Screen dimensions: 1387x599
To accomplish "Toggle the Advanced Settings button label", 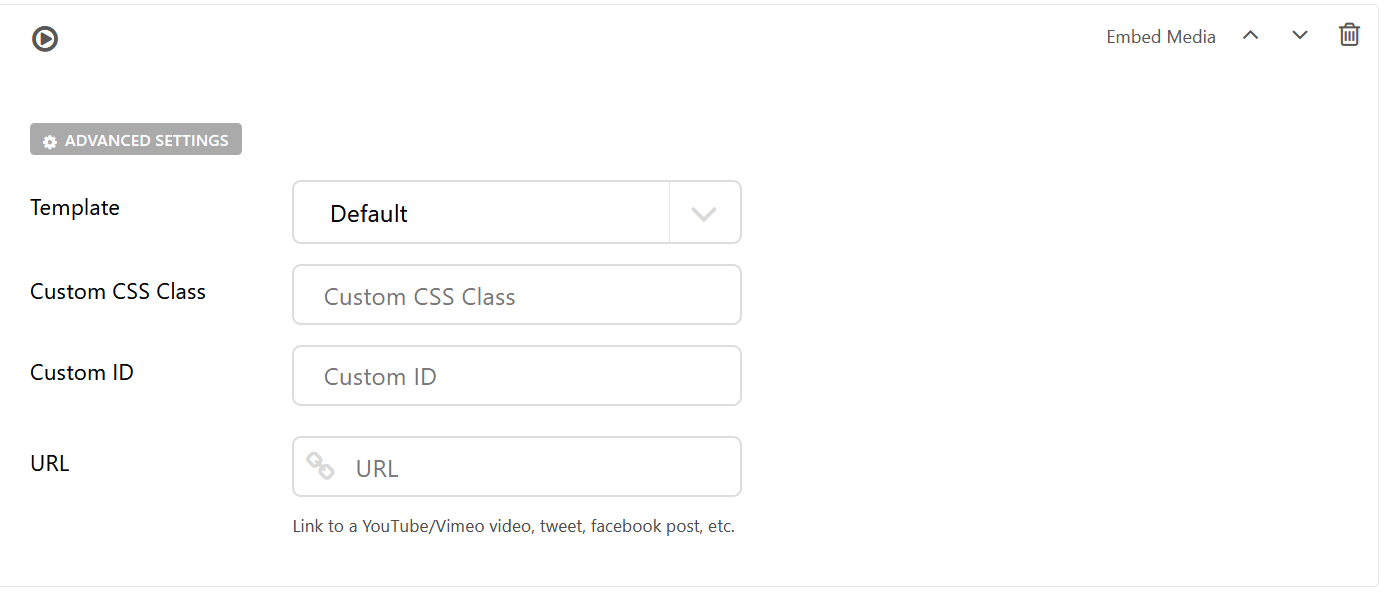I will pyautogui.click(x=146, y=141).
